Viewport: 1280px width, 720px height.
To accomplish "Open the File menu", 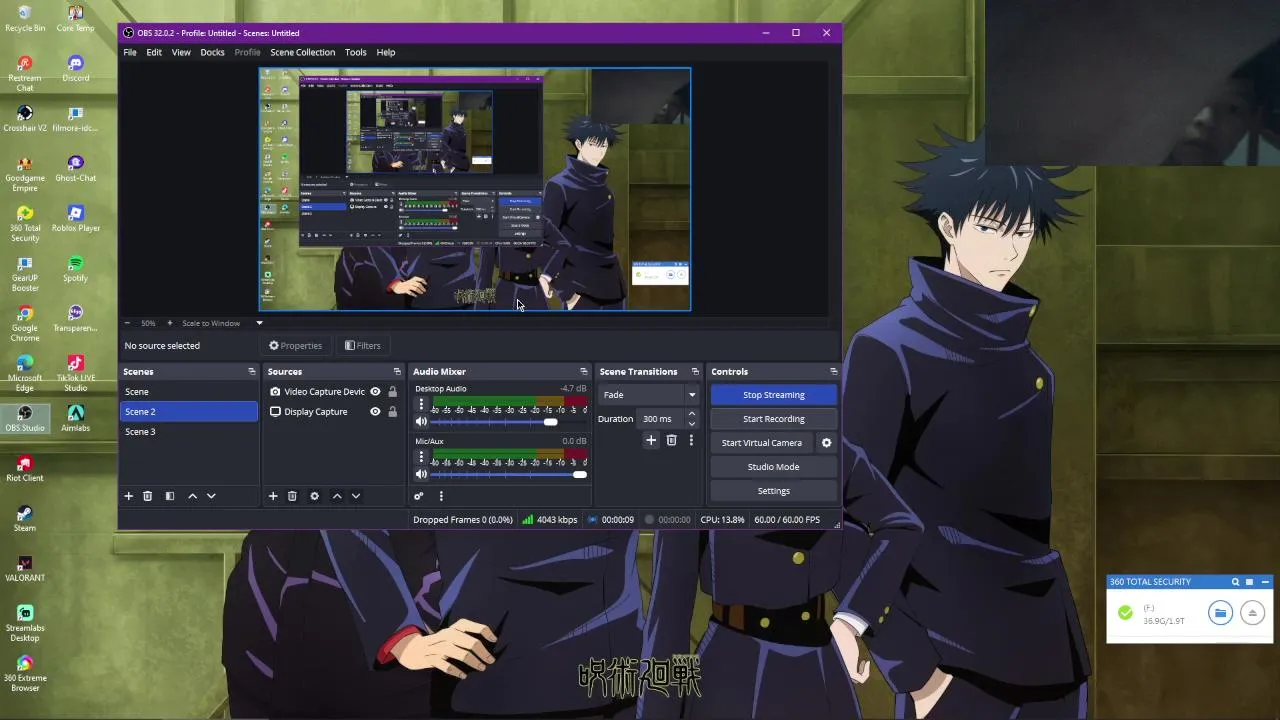I will point(130,52).
